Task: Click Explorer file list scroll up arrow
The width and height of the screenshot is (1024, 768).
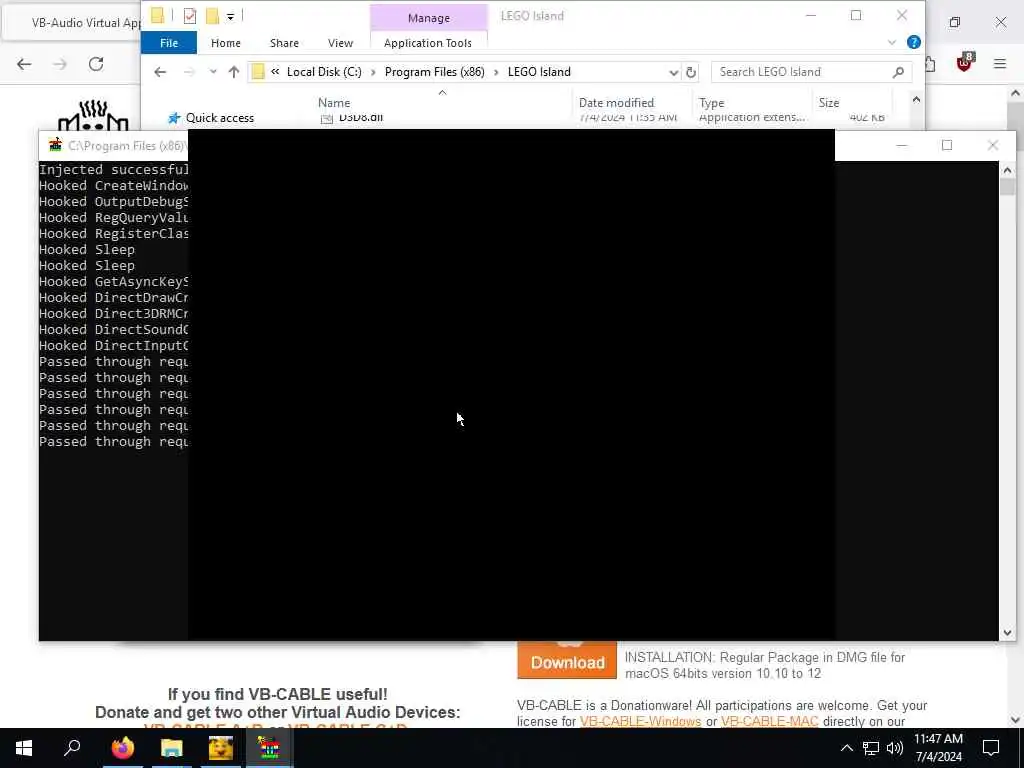Action: tap(916, 100)
